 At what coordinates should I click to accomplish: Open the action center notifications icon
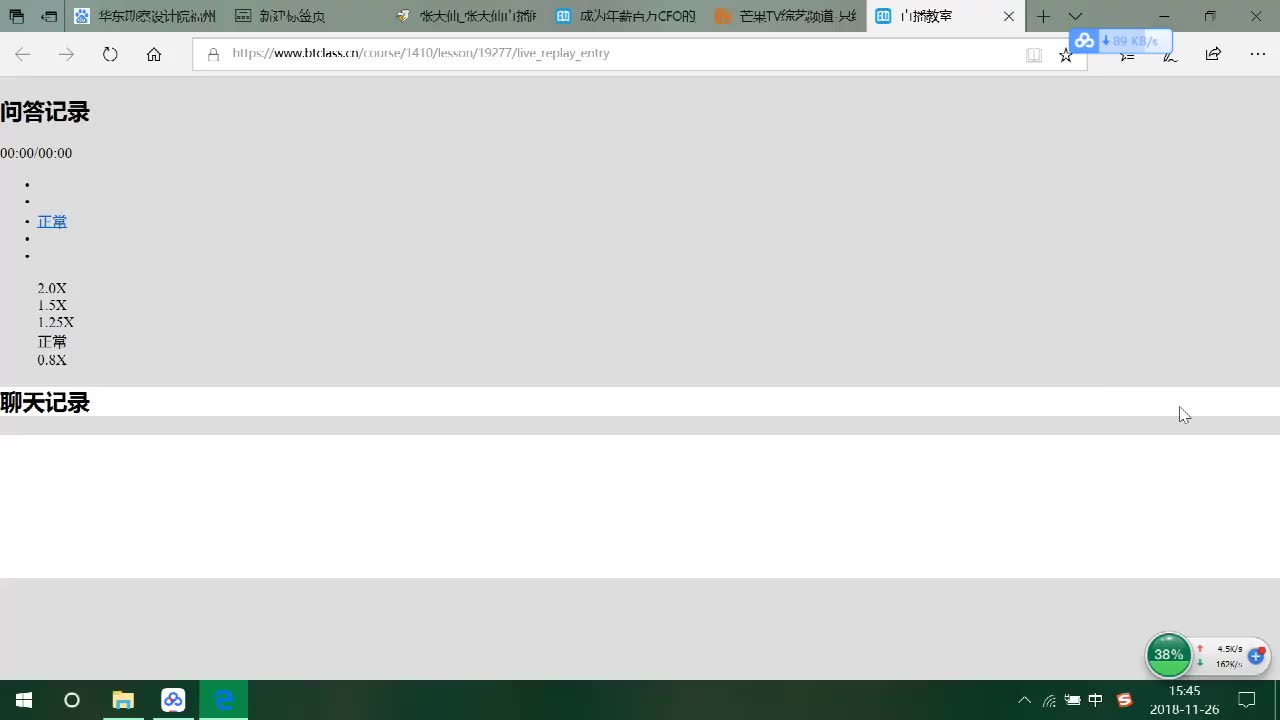pos(1247,700)
